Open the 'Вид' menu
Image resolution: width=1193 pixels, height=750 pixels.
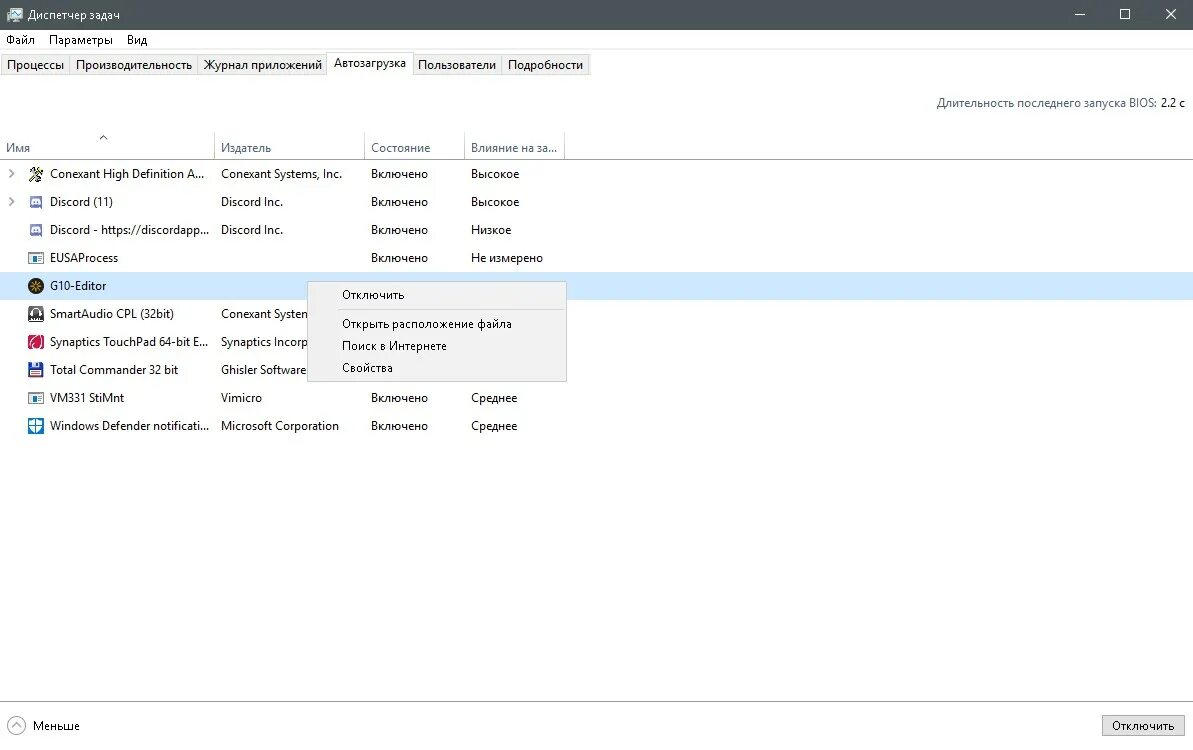pos(137,40)
